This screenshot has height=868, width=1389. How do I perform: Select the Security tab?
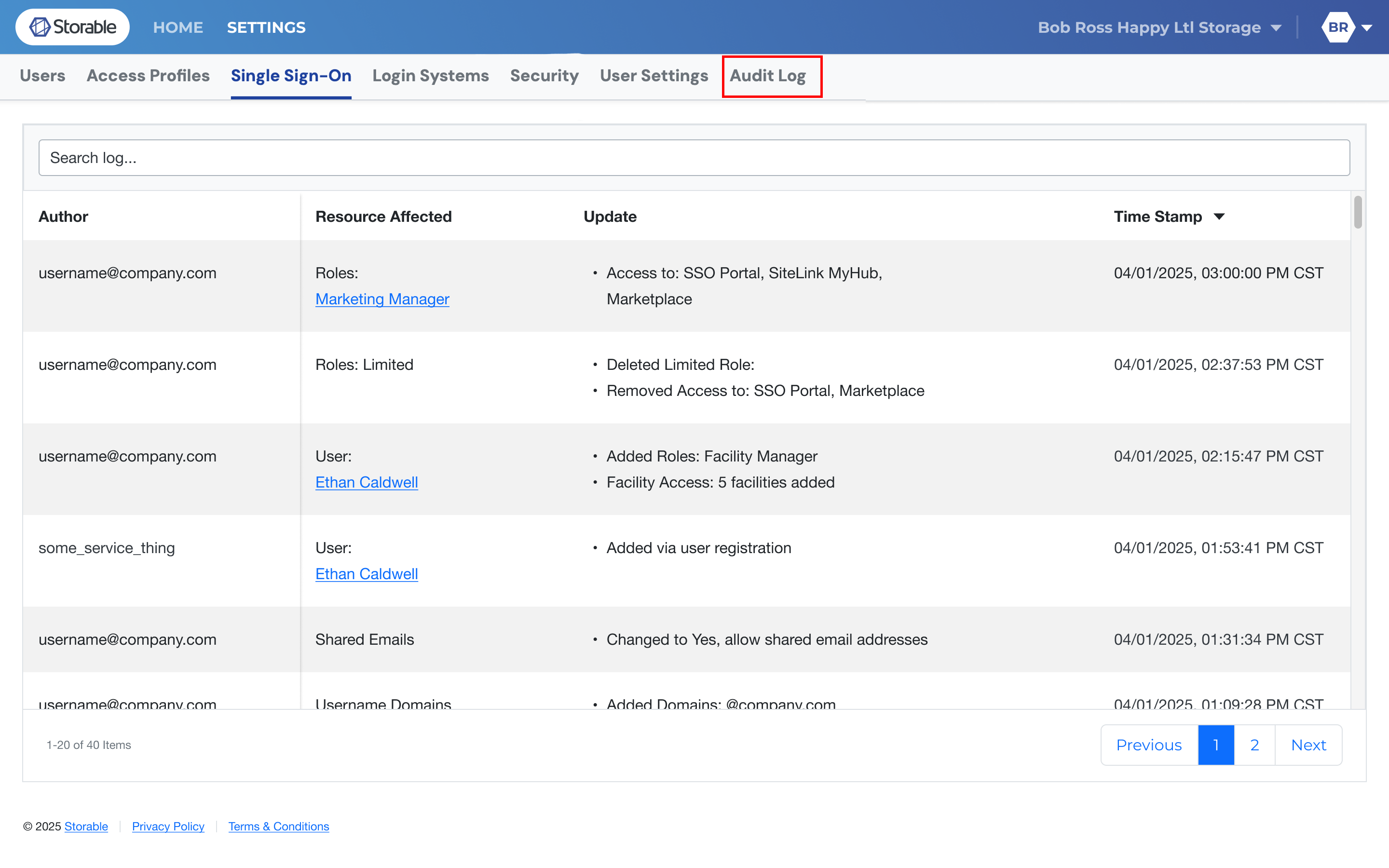(544, 76)
